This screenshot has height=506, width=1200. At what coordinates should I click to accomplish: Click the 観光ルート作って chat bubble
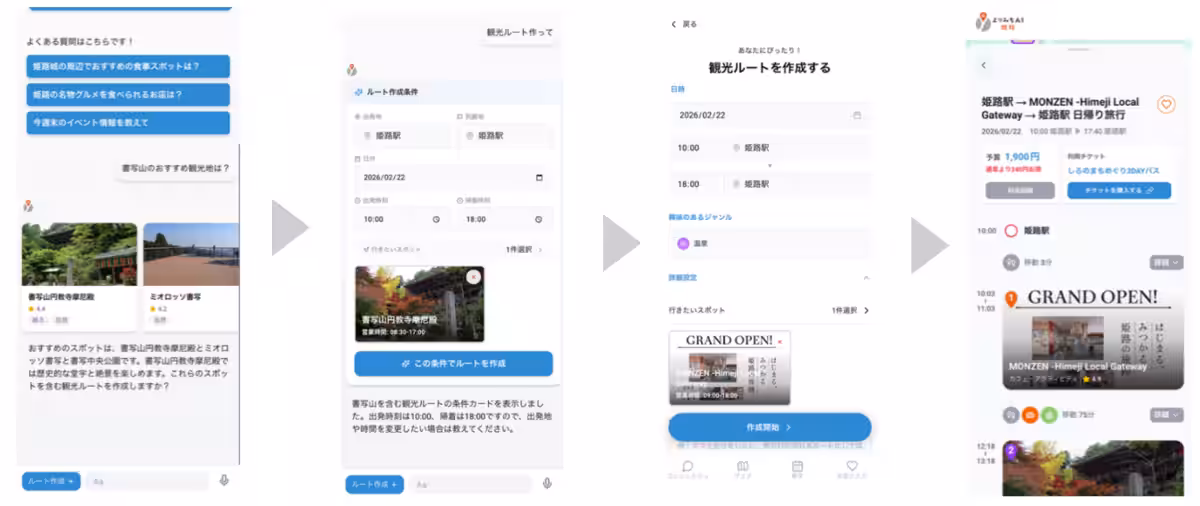coord(519,33)
